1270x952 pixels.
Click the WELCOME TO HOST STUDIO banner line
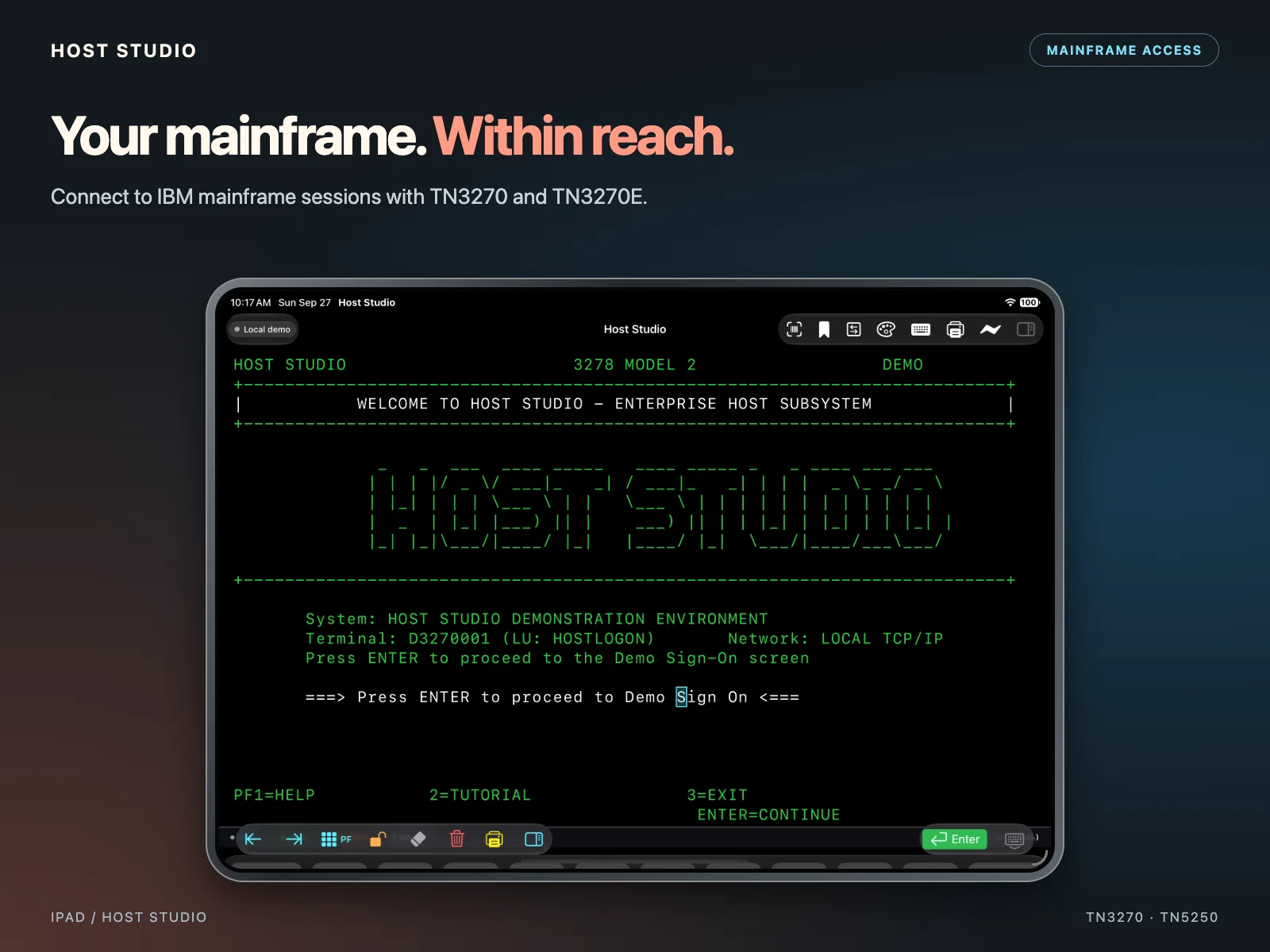point(614,404)
